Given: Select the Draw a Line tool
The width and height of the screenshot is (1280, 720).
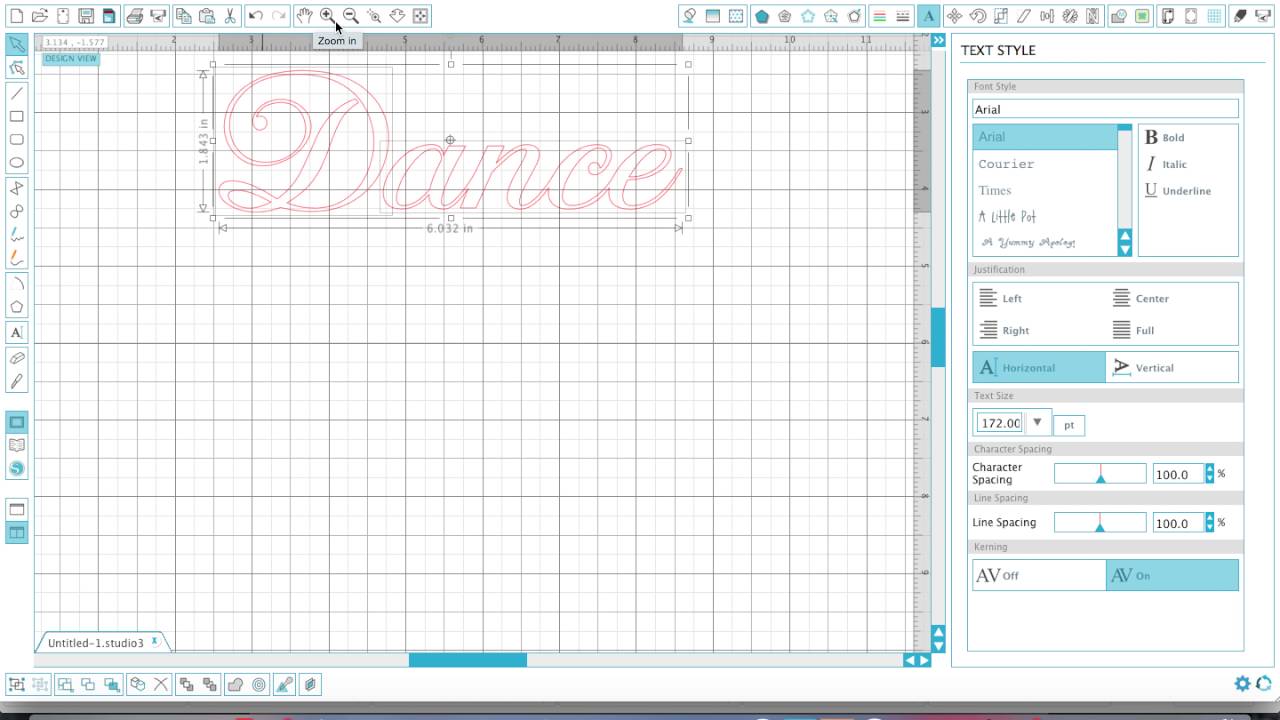Looking at the screenshot, I should click(17, 93).
